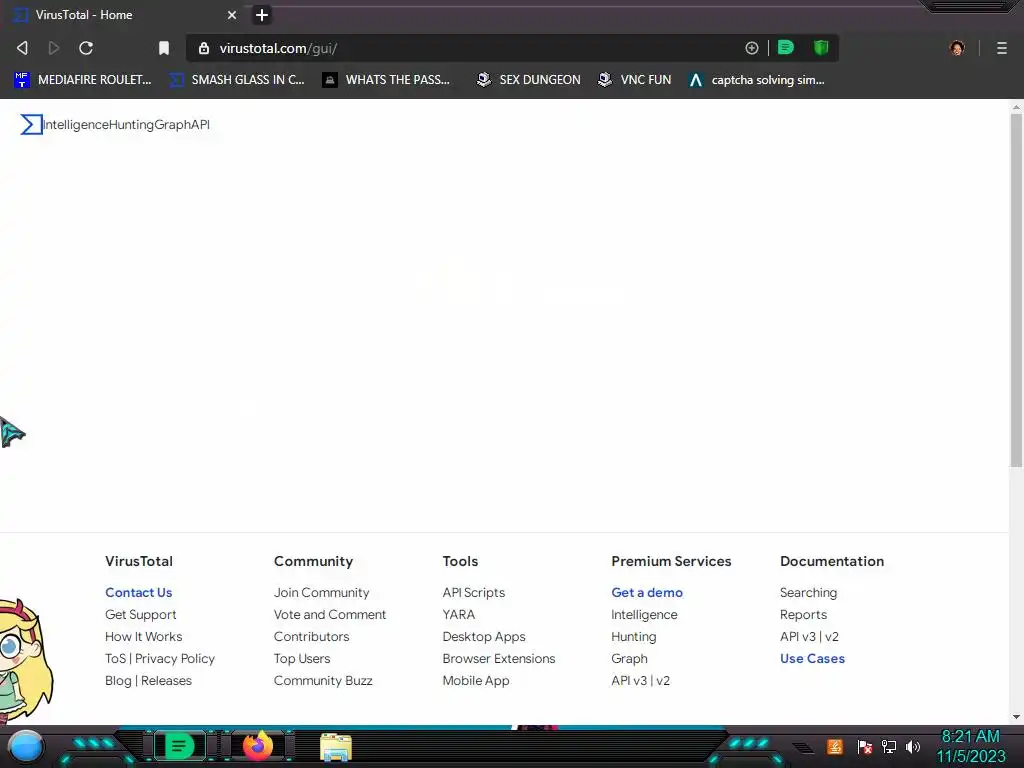Reload the VirusTotal page

click(86, 48)
